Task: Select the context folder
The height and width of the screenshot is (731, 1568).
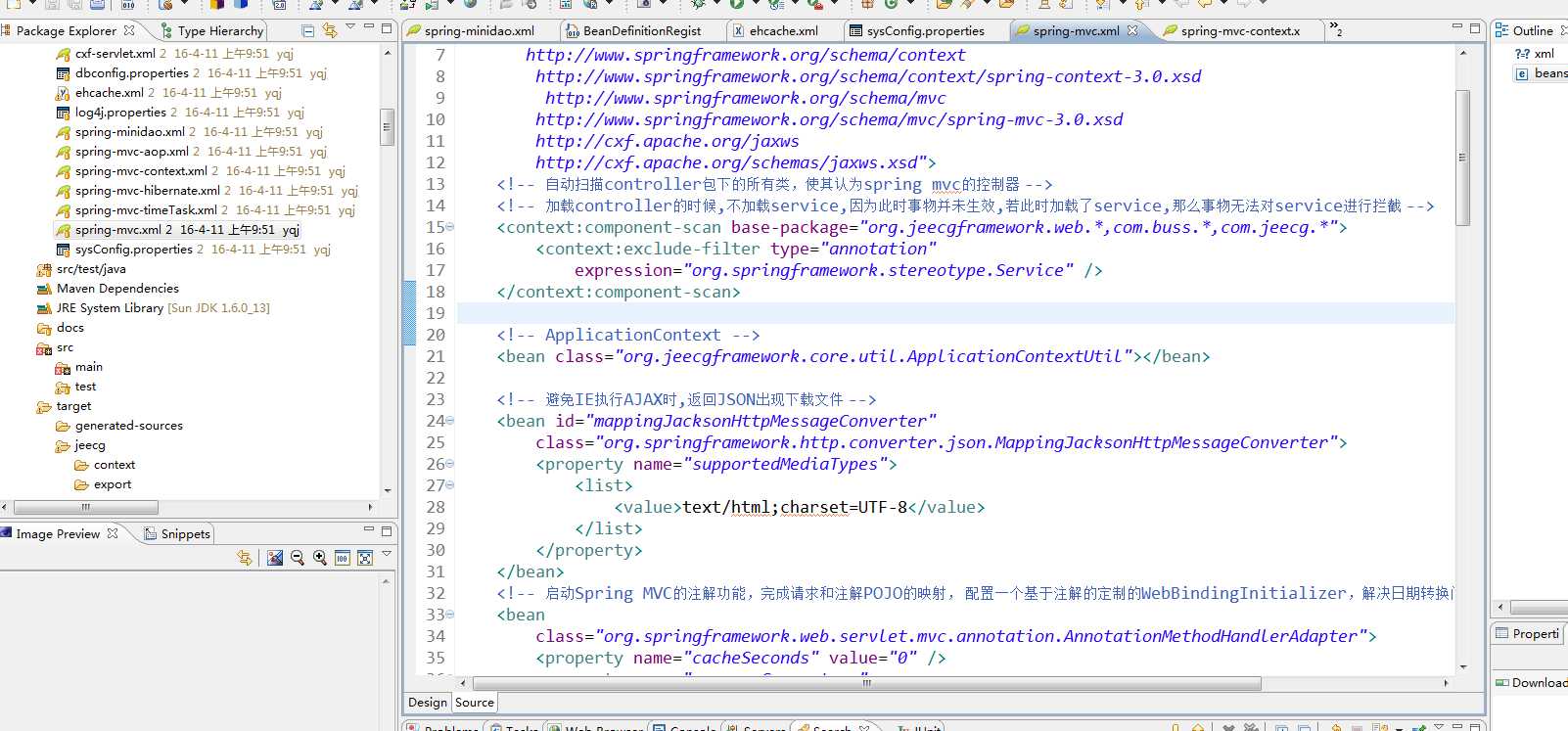Action: pos(115,465)
